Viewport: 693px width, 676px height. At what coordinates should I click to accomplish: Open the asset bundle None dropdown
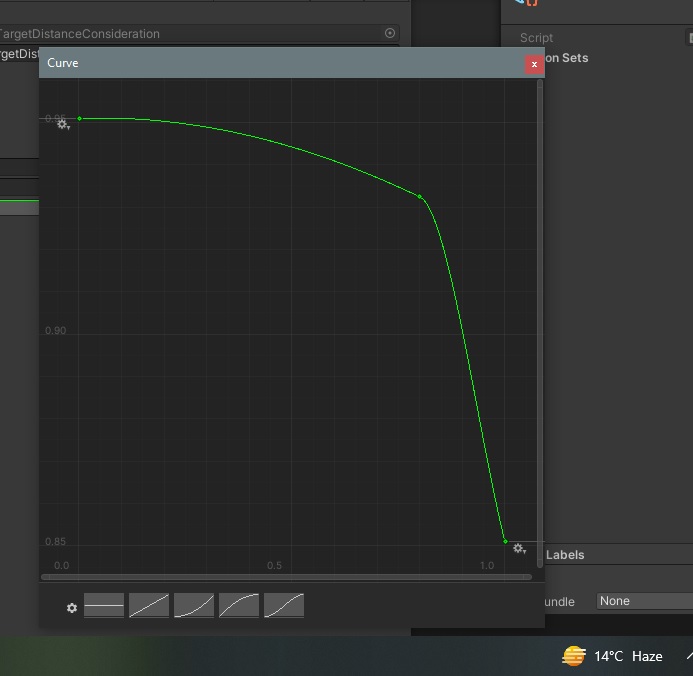[x=644, y=601]
